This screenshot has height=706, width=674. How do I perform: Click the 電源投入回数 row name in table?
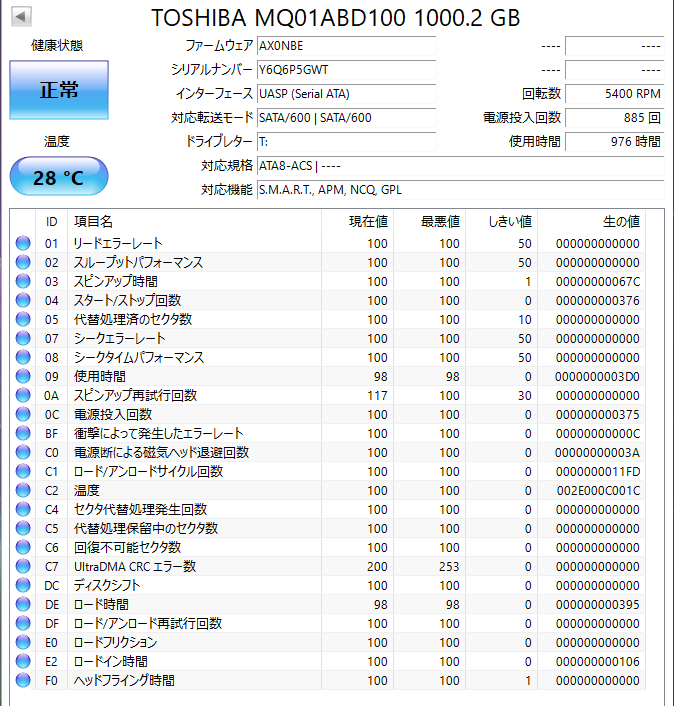[x=113, y=414]
